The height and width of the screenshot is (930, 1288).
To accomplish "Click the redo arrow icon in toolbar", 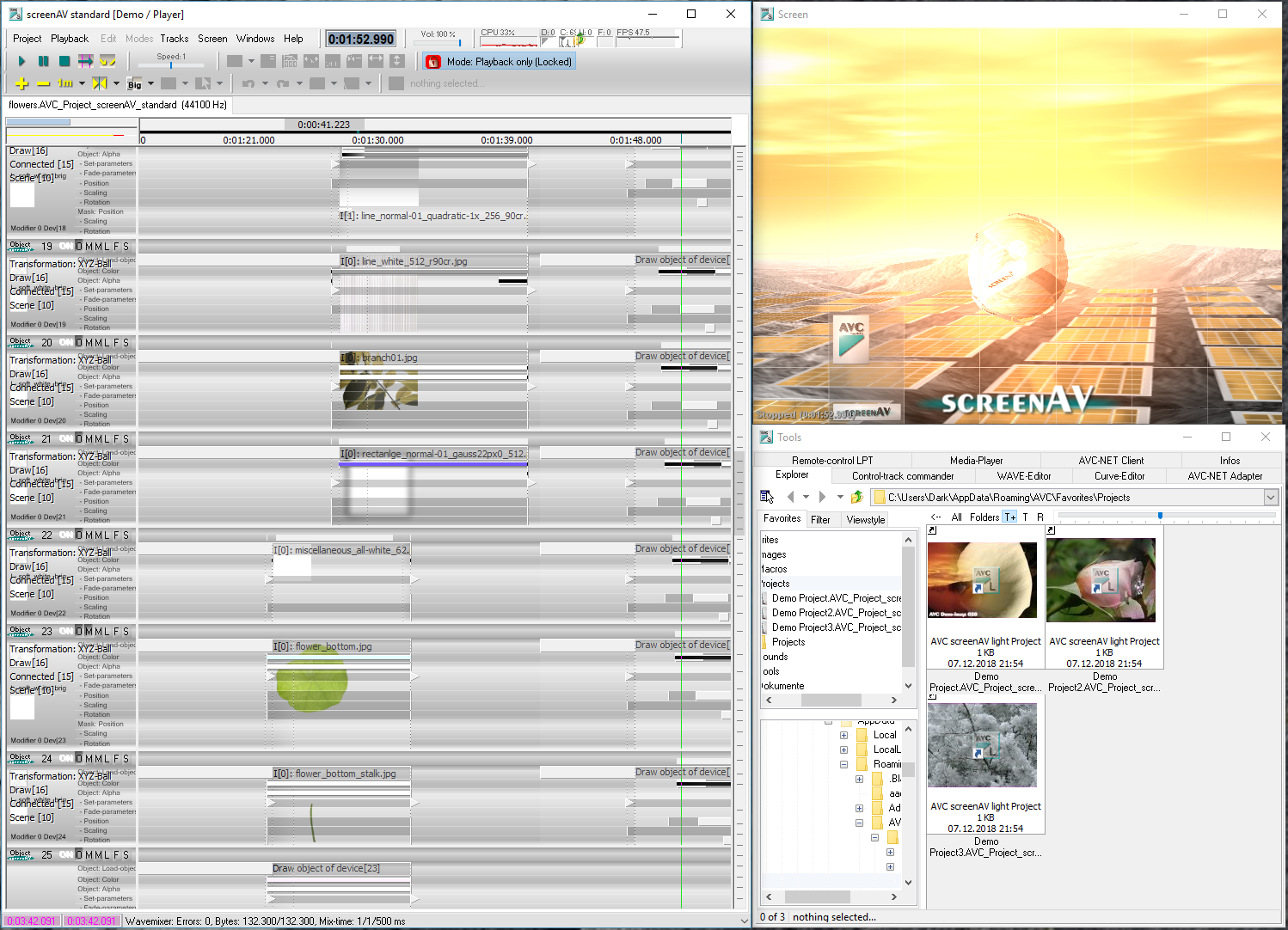I will tap(283, 83).
